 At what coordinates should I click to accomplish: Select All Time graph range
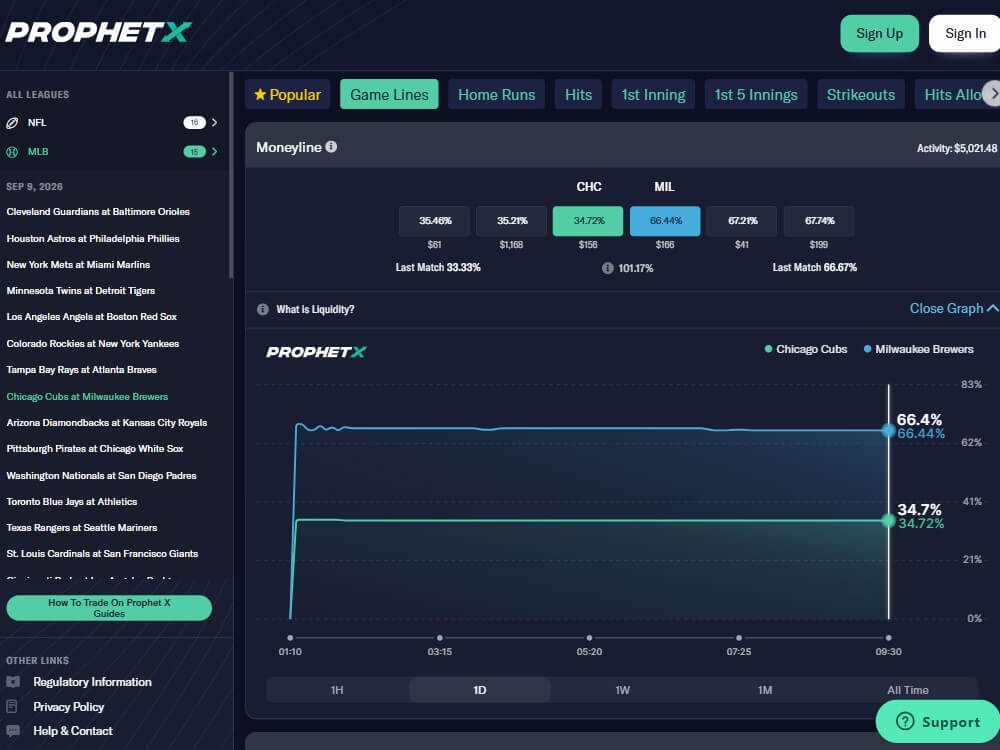point(908,690)
